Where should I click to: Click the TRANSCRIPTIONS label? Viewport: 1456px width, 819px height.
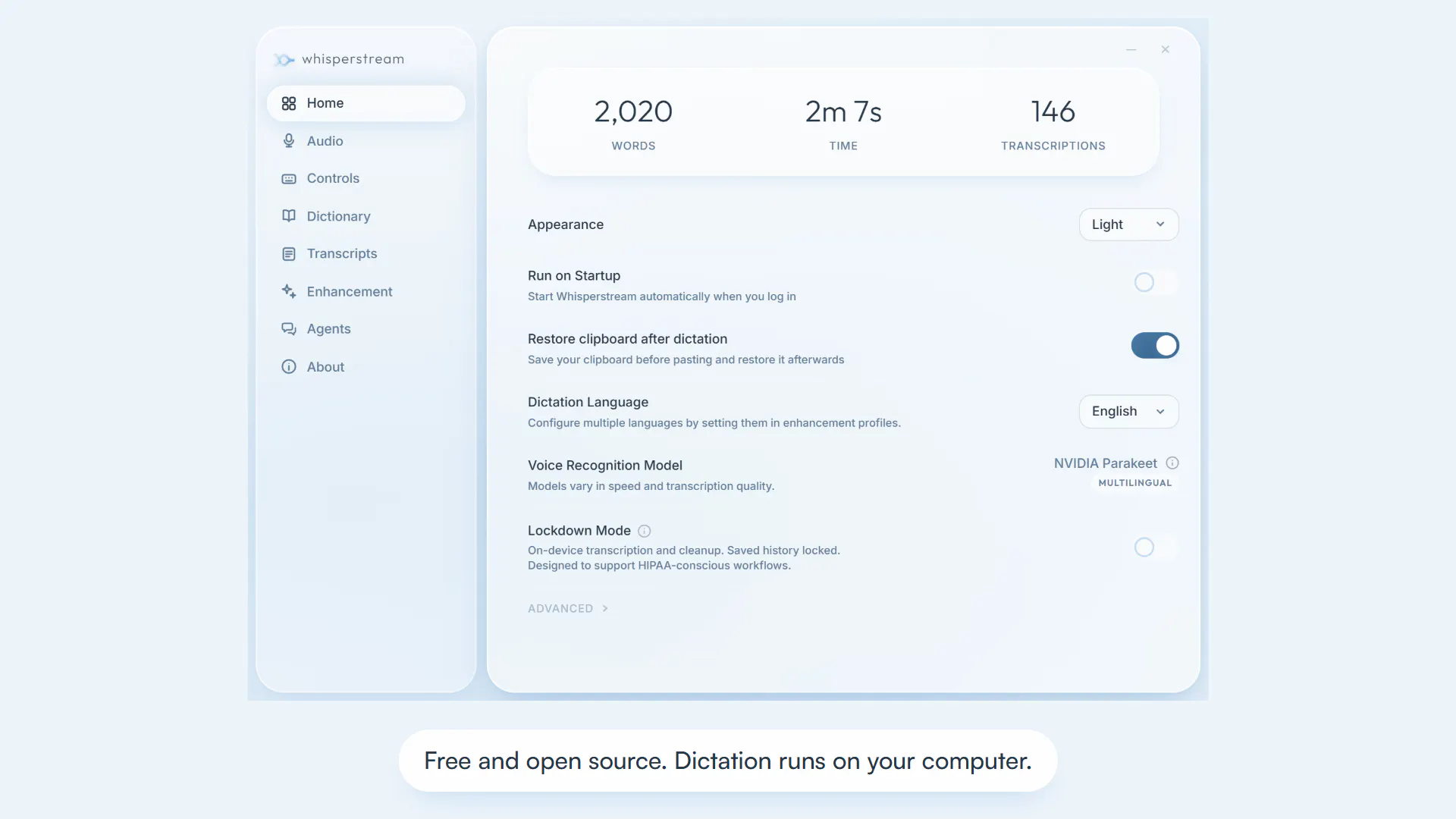pyautogui.click(x=1053, y=146)
